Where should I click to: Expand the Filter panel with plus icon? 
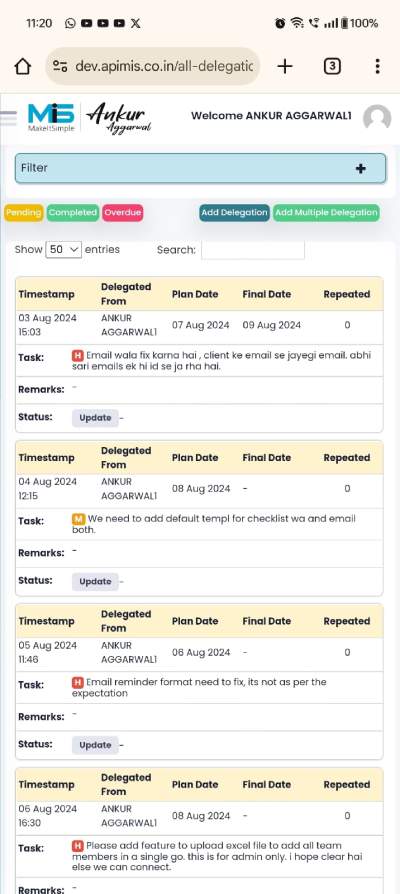360,168
